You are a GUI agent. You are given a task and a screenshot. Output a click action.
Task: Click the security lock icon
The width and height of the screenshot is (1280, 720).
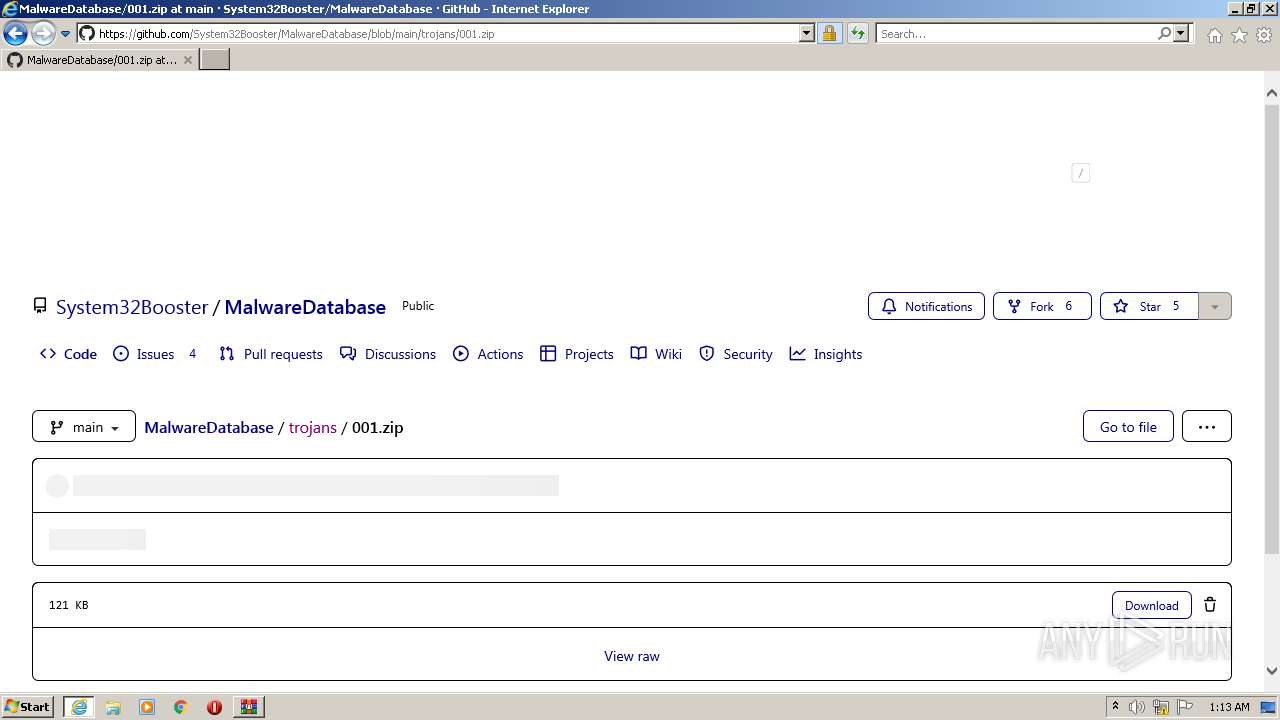point(829,33)
